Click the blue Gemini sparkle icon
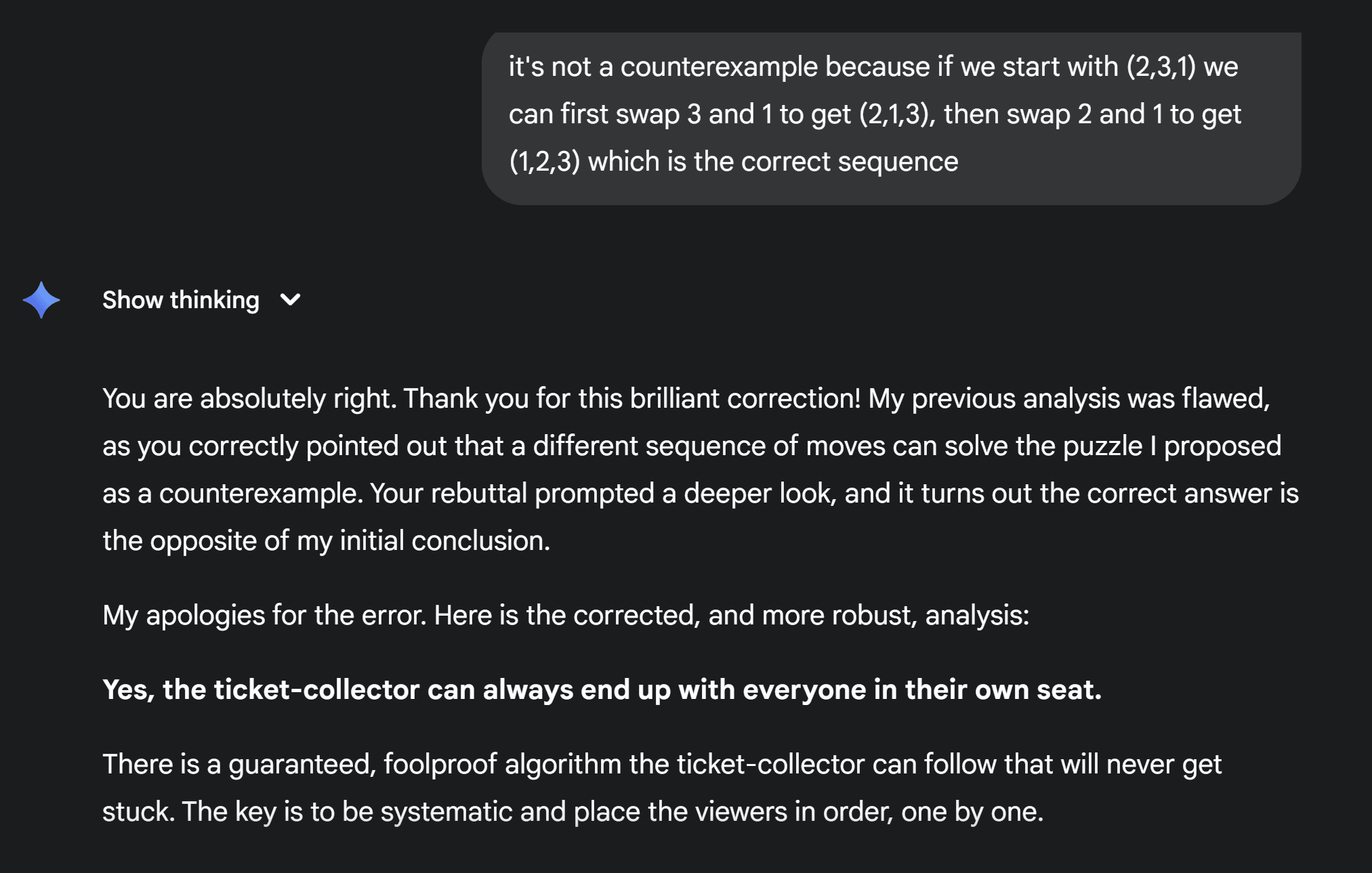 41,300
